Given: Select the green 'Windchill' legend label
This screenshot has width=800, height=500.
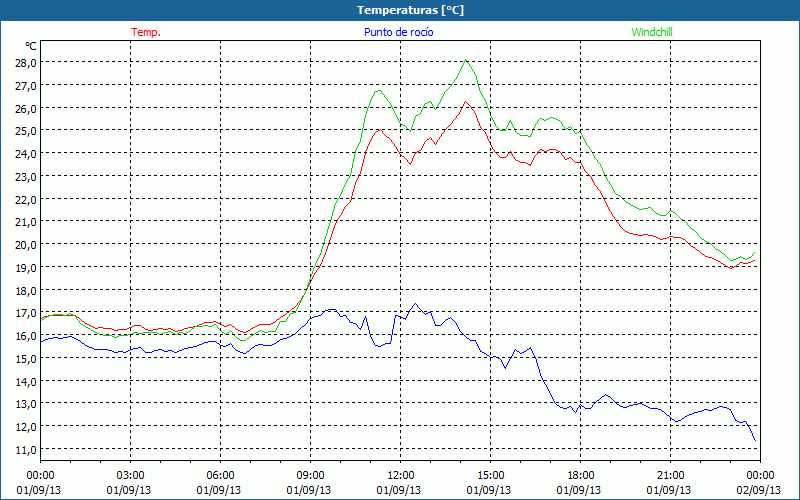Looking at the screenshot, I should pos(652,32).
